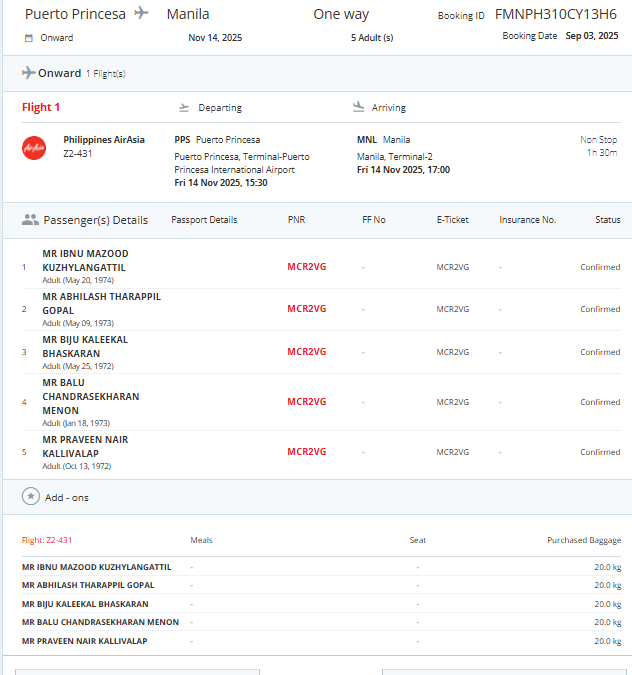The height and width of the screenshot is (675, 632).
Task: Click the Purchased Baggage column header
Action: 584,540
